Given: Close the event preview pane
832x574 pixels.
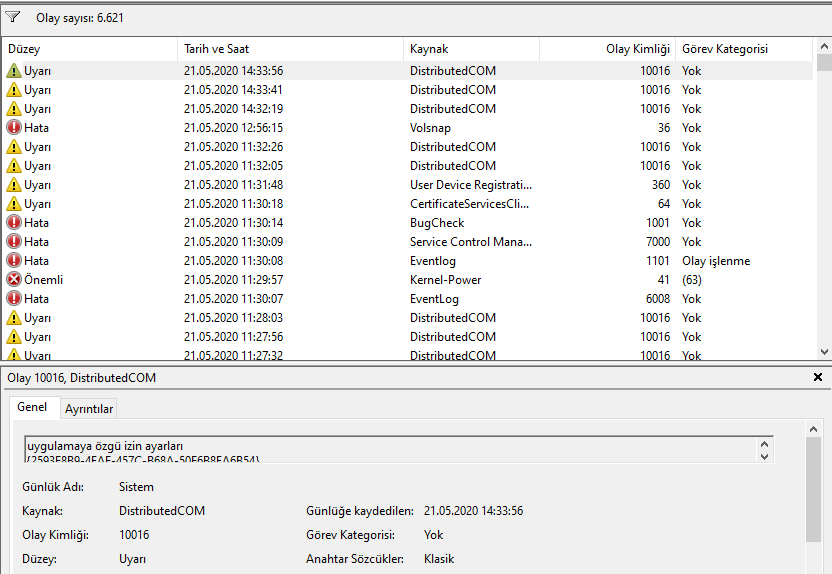Looking at the screenshot, I should coord(818,377).
